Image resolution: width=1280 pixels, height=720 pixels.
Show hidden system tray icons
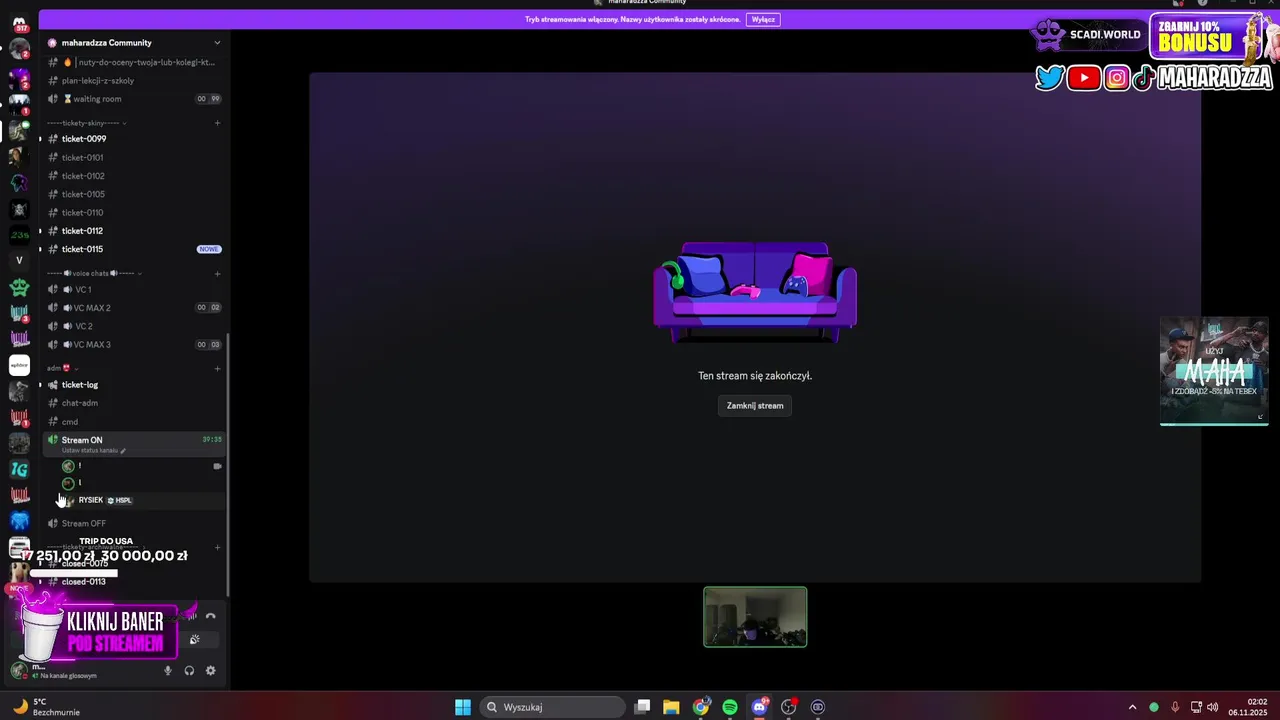[1132, 707]
